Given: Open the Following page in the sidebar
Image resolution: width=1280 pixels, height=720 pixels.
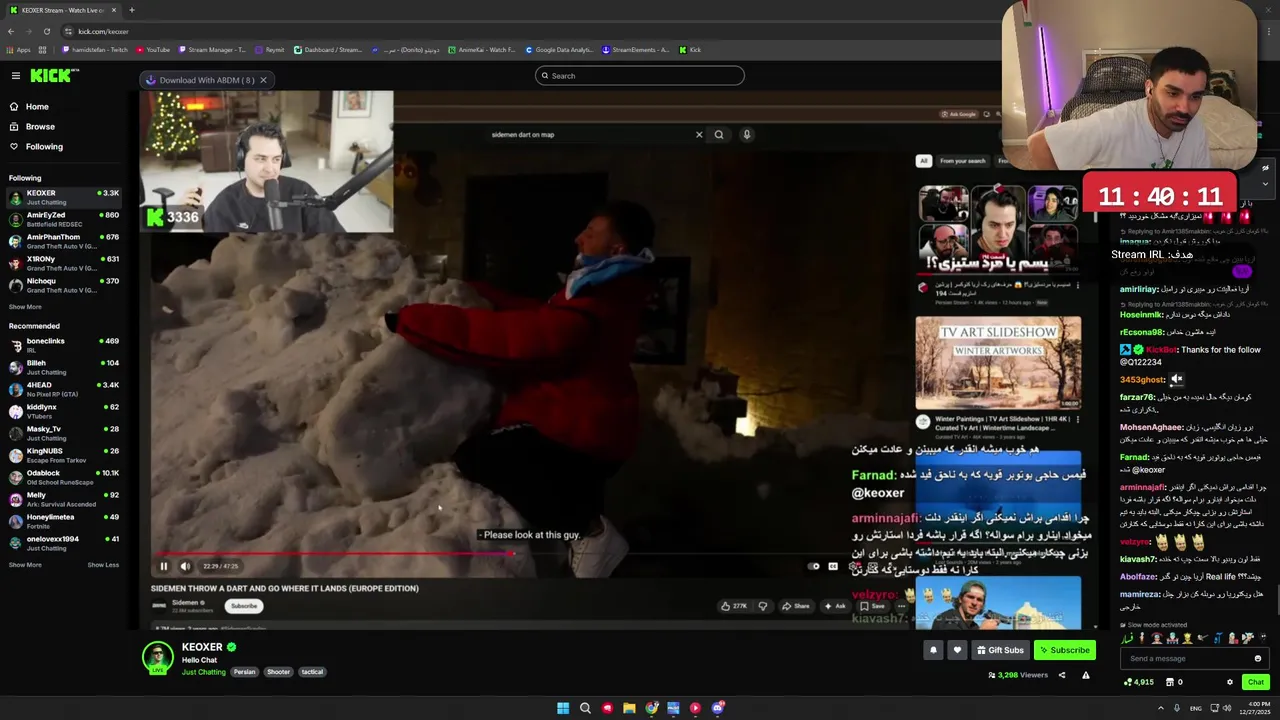Looking at the screenshot, I should click(44, 147).
